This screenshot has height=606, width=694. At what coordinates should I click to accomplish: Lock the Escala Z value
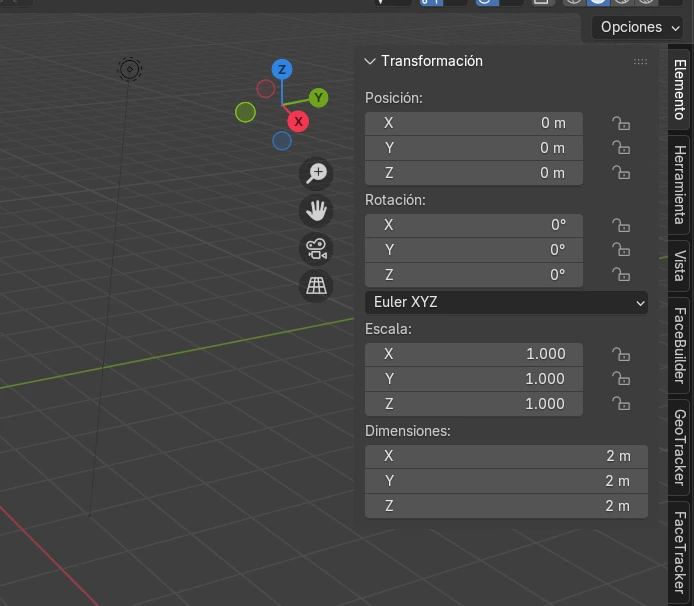[621, 404]
